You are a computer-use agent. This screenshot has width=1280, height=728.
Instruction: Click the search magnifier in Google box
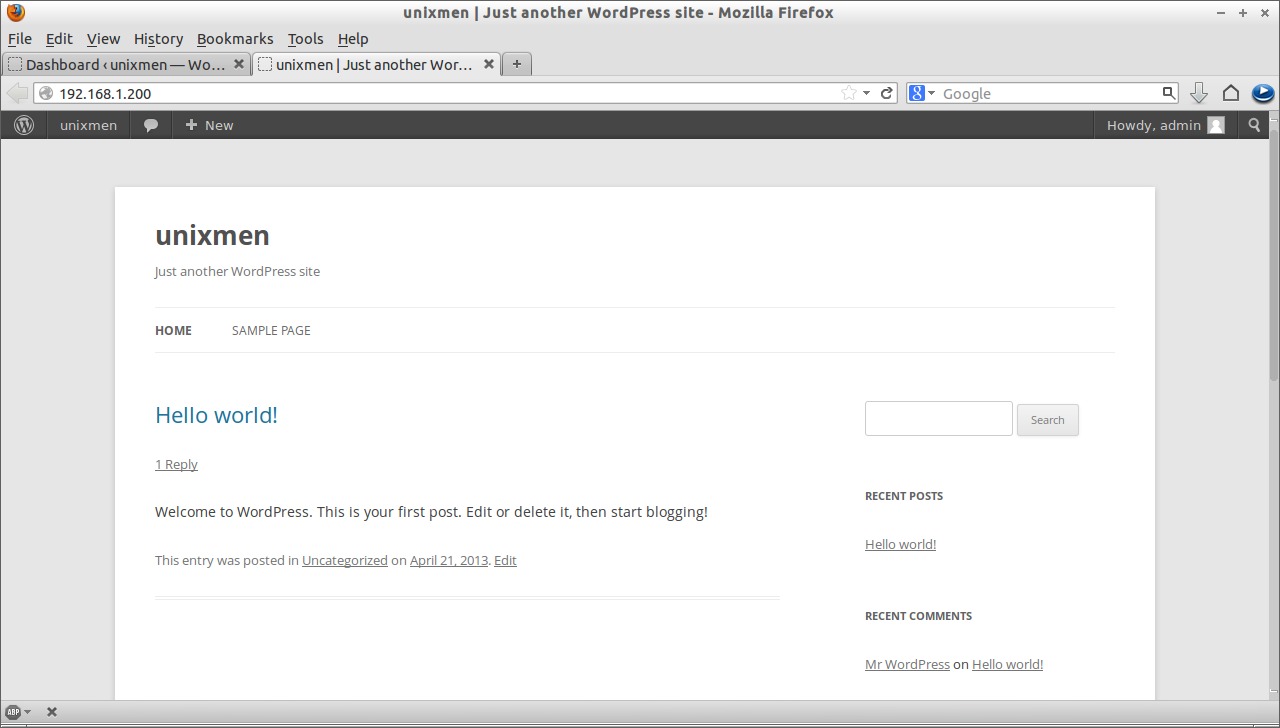1168,93
